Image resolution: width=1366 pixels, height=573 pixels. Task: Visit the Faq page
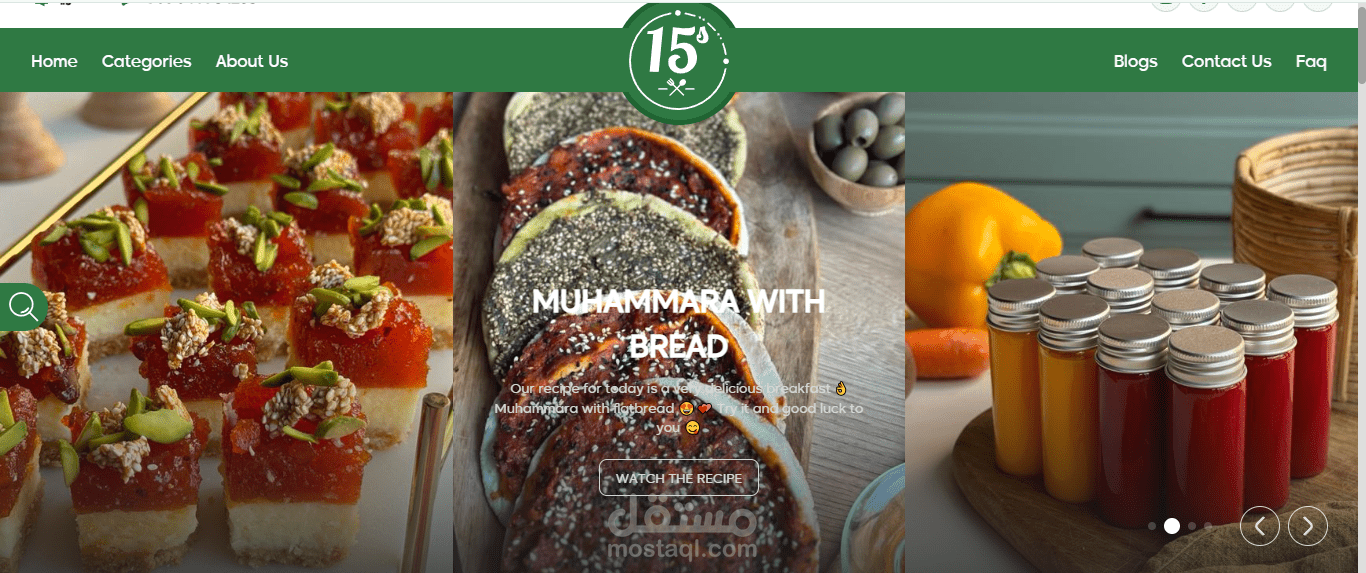coord(1311,61)
